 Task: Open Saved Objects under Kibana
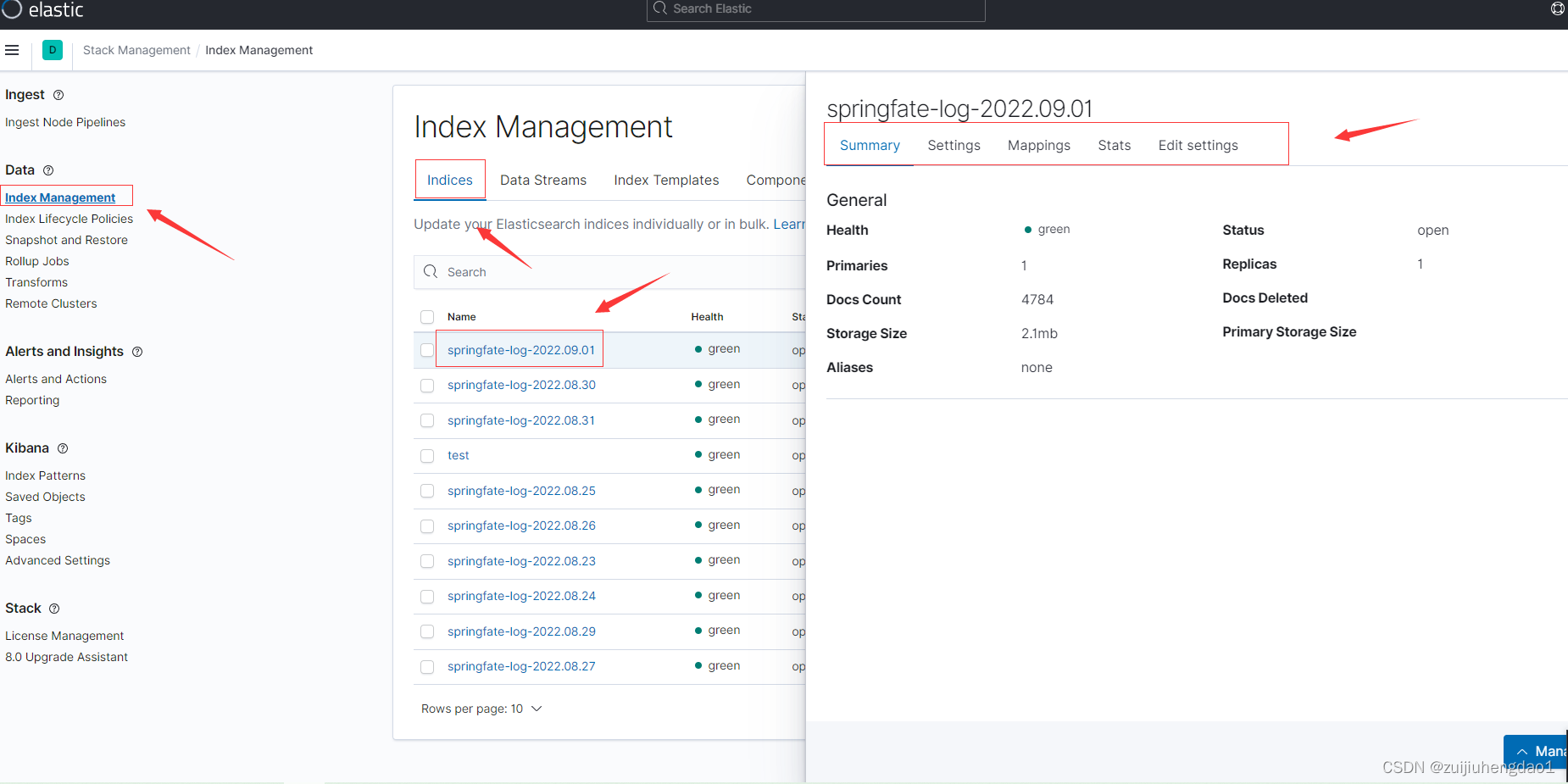[45, 497]
